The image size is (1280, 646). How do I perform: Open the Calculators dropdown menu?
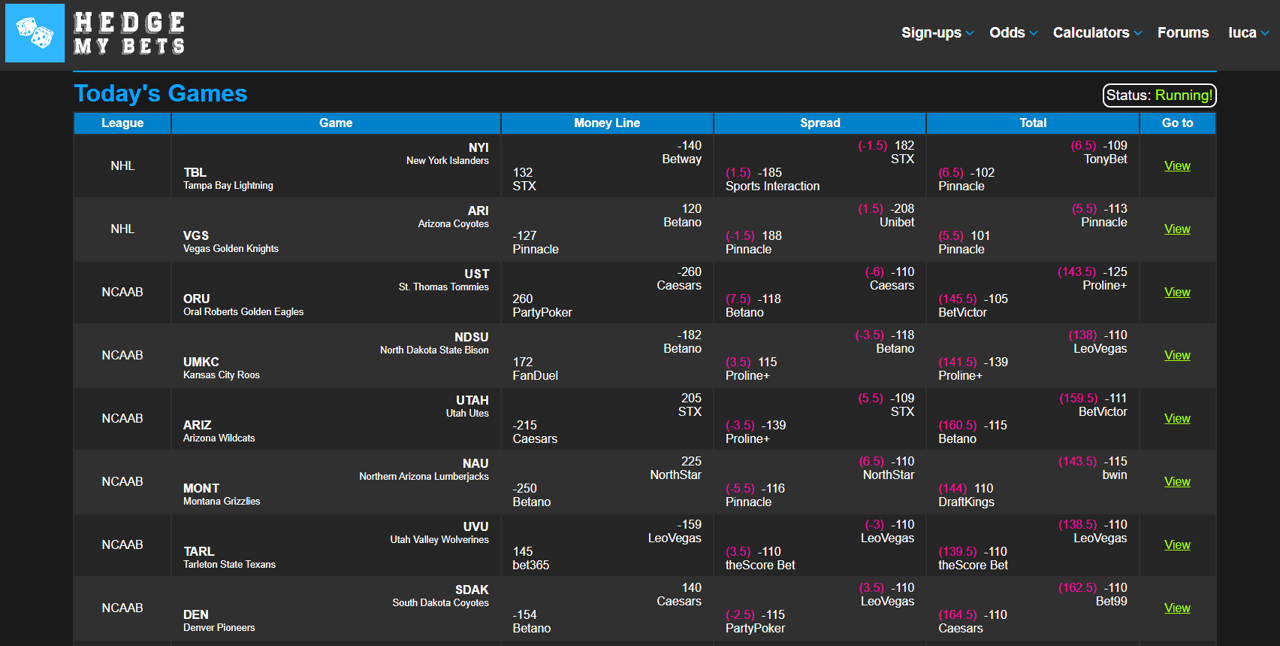1097,33
